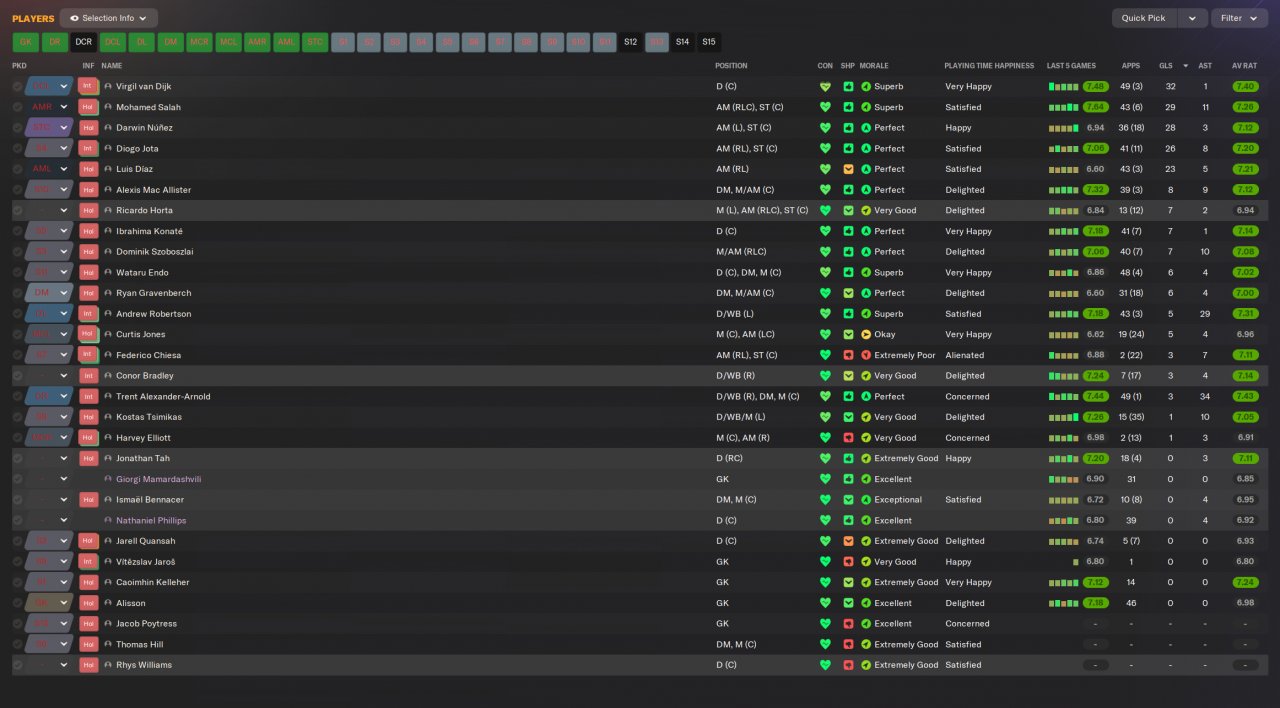
Task: Select the S12 substitute slot tab
Action: (630, 42)
